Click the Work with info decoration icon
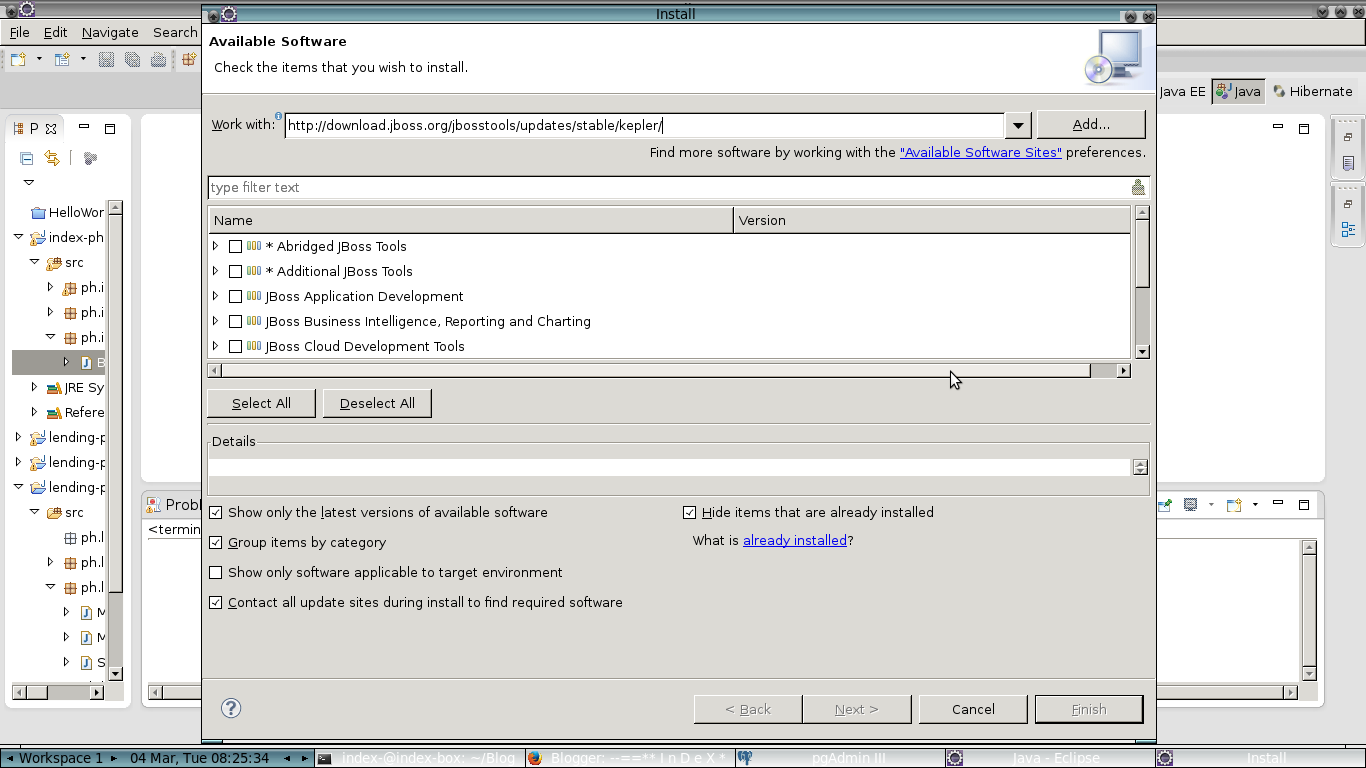Viewport: 1366px width, 768px height. pos(278,116)
